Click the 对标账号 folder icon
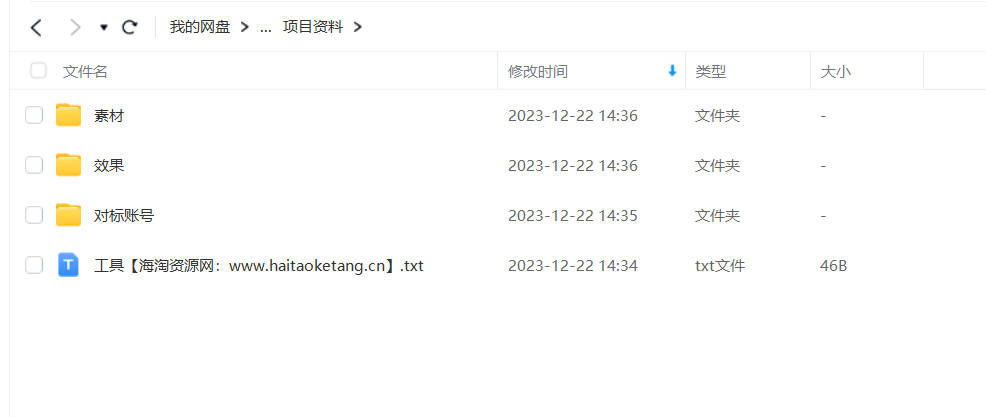 tap(69, 215)
